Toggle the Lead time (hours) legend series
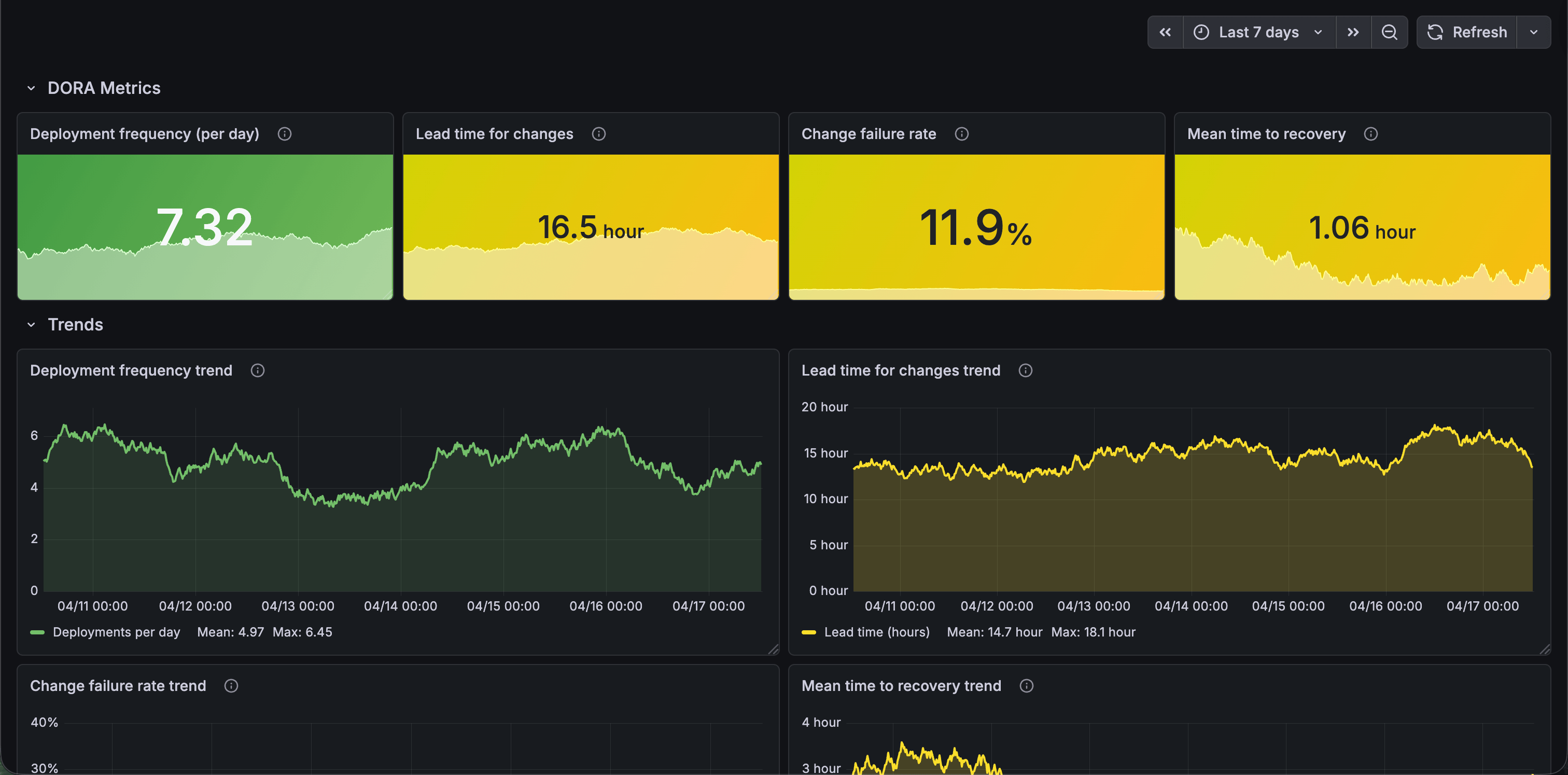1568x775 pixels. click(876, 632)
